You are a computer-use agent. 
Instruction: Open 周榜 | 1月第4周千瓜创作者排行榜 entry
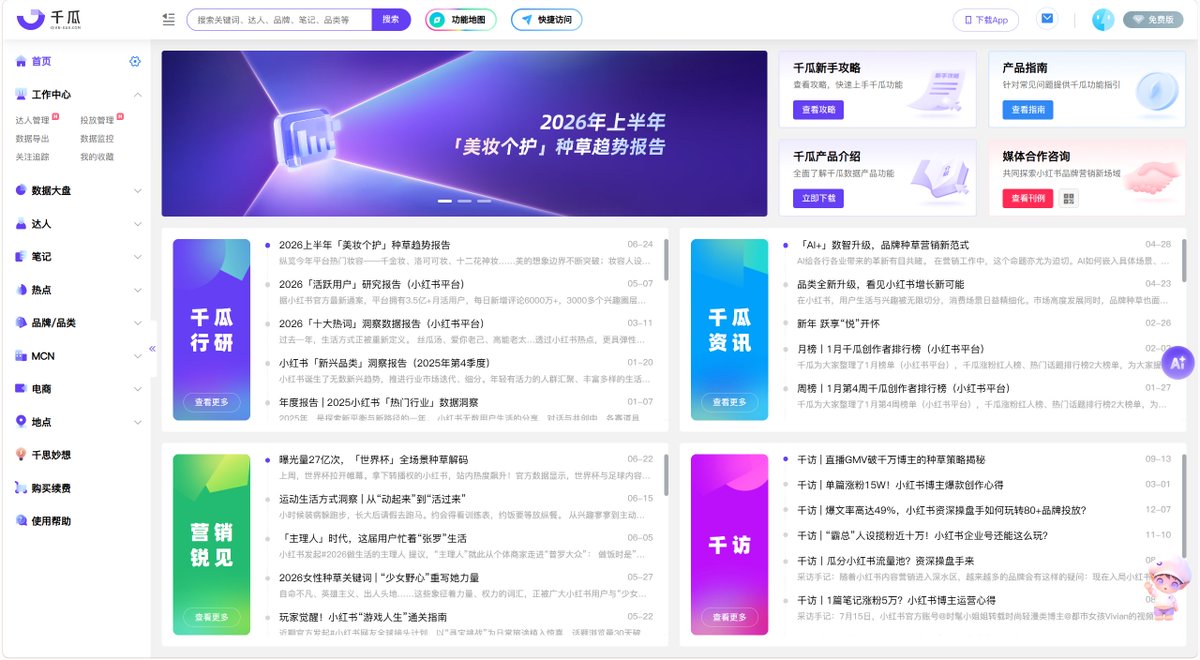903,388
